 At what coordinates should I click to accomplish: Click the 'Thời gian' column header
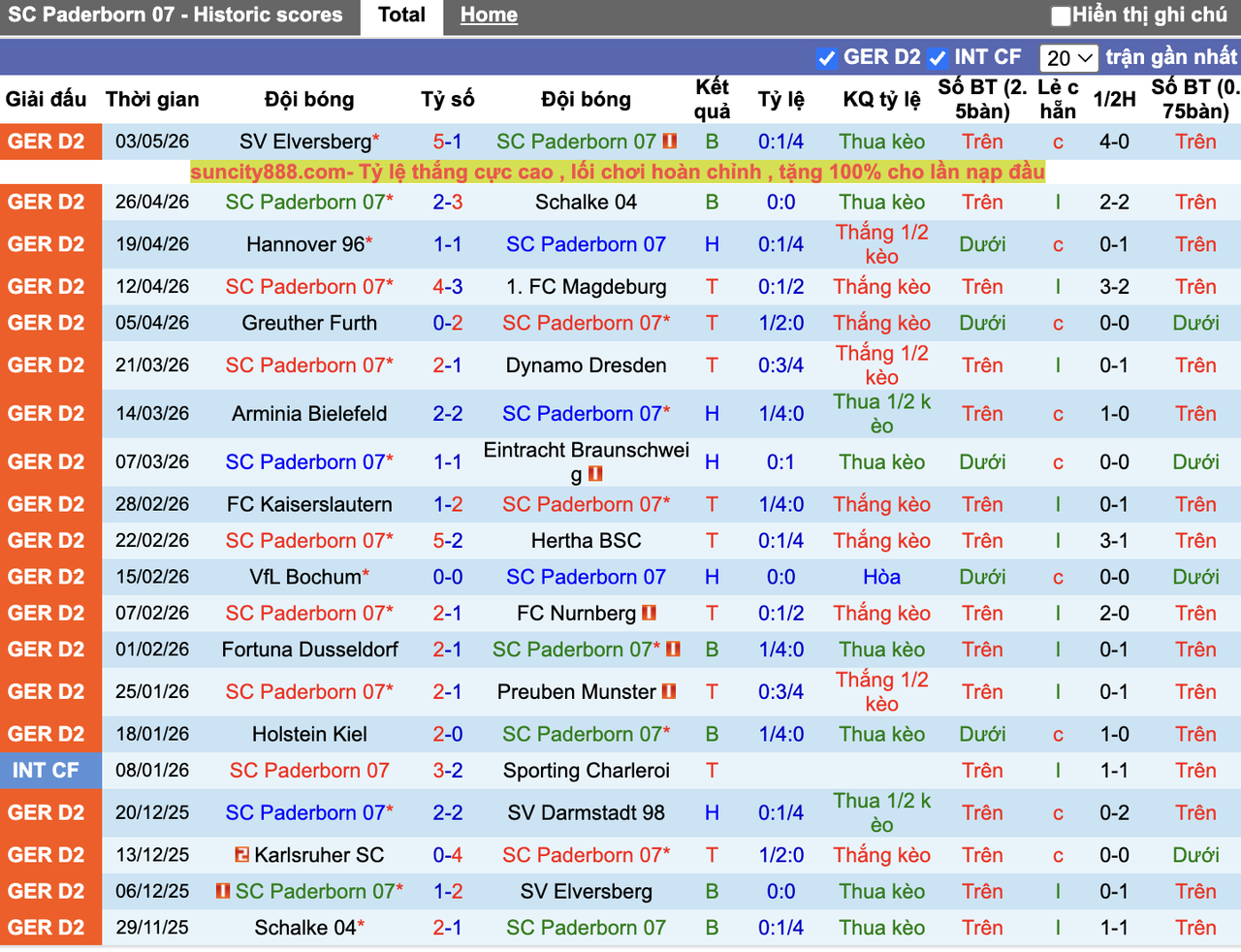[152, 99]
